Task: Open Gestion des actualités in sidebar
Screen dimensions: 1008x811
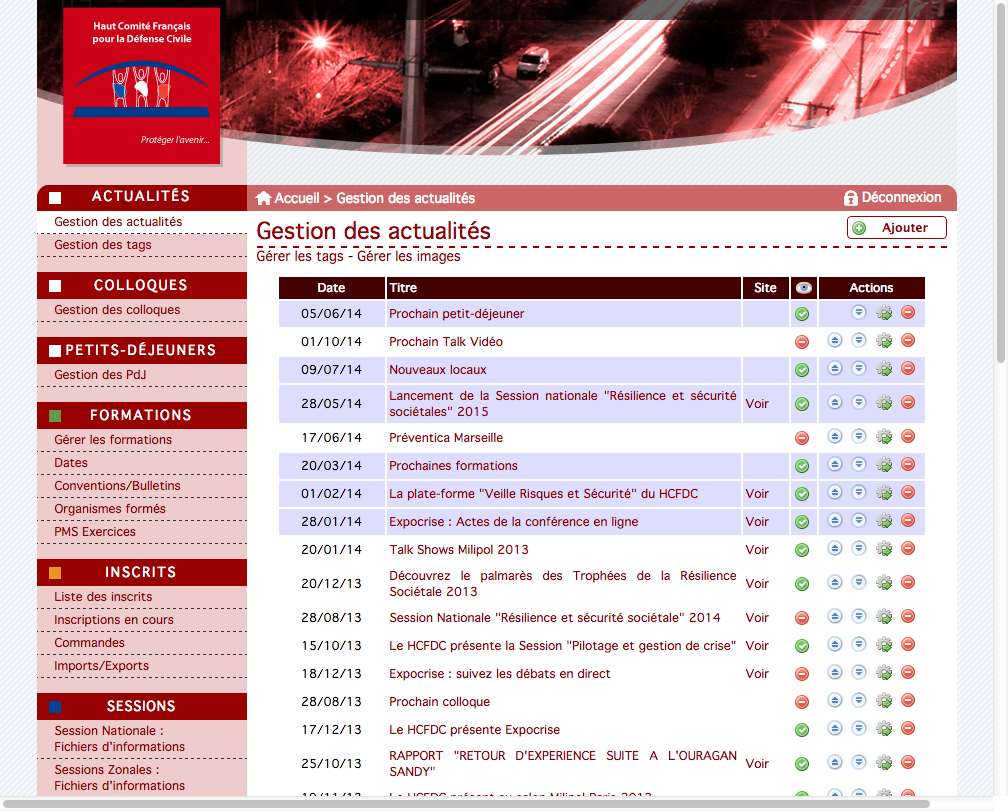Action: 118,222
